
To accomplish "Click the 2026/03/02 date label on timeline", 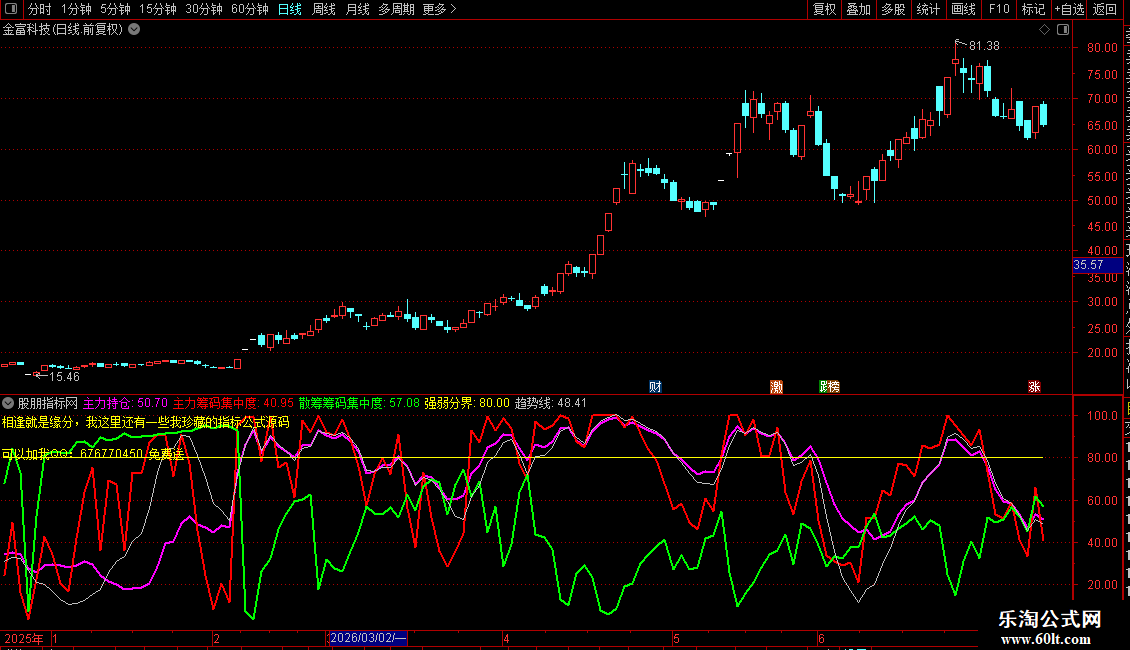I will (368, 638).
